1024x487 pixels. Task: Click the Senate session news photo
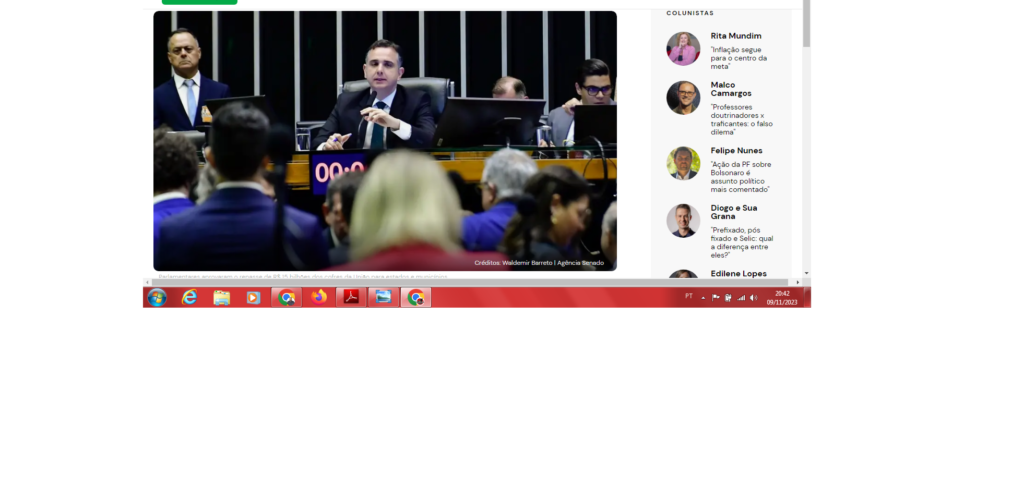click(x=385, y=140)
